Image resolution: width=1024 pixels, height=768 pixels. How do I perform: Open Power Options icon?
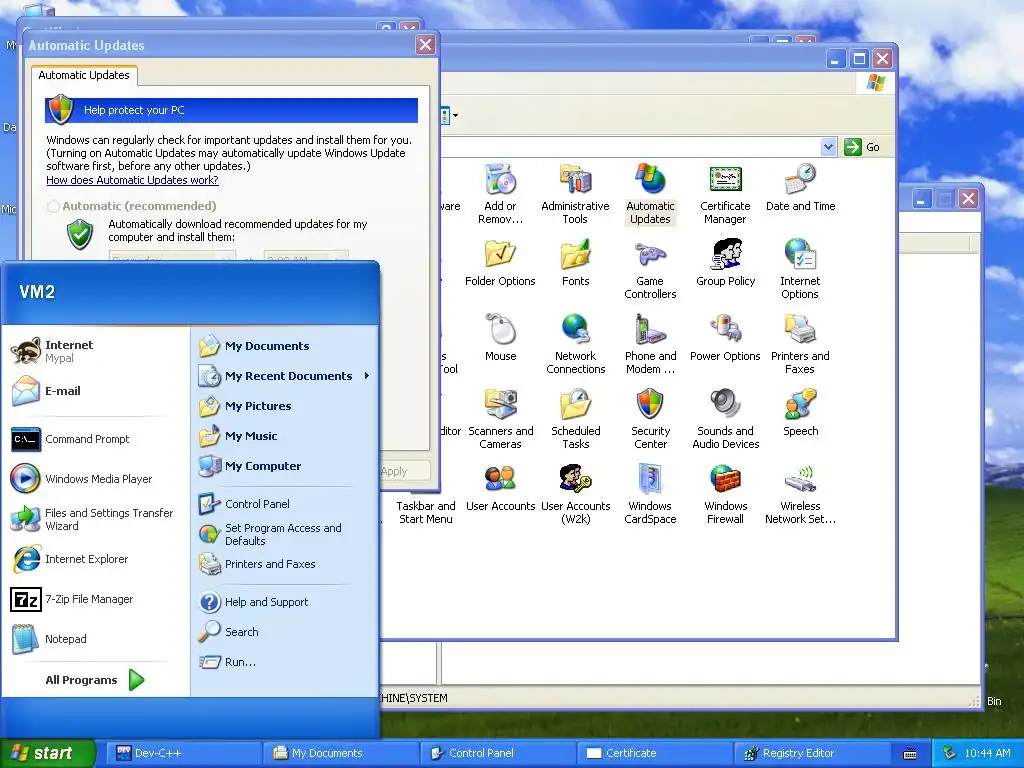725,338
